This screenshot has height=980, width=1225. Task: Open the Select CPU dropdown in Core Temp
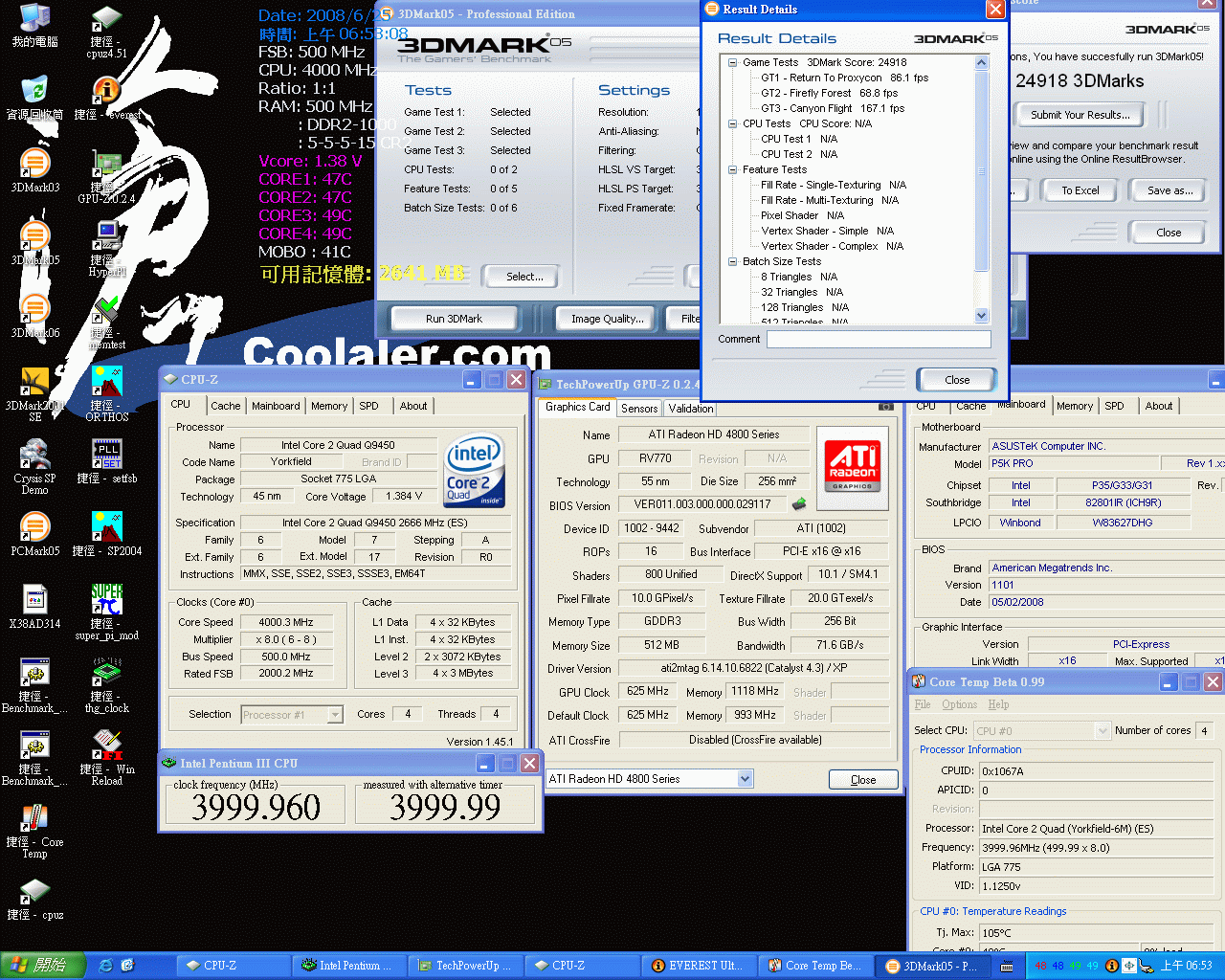point(1102,731)
